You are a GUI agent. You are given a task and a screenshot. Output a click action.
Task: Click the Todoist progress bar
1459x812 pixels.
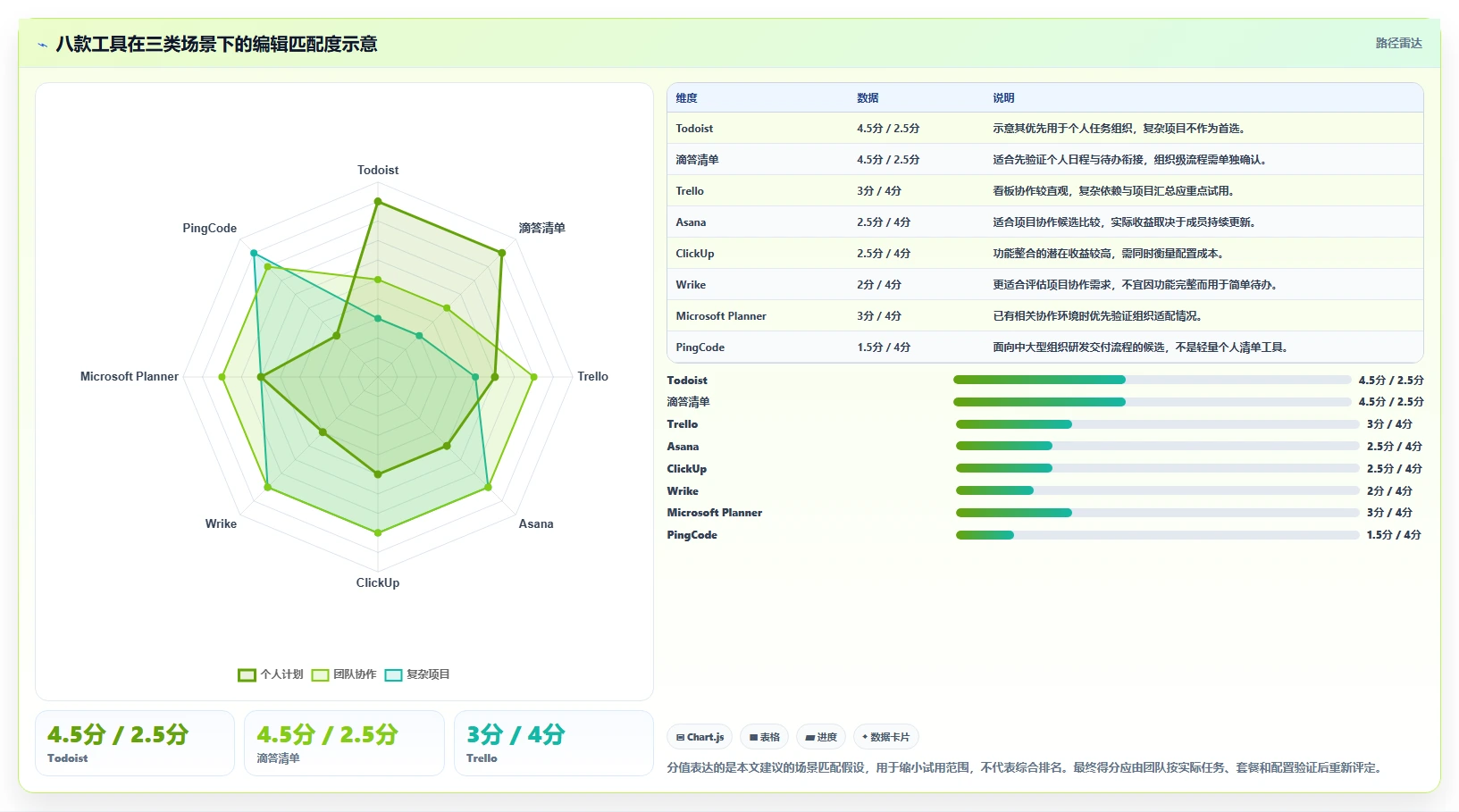[x=1152, y=380]
